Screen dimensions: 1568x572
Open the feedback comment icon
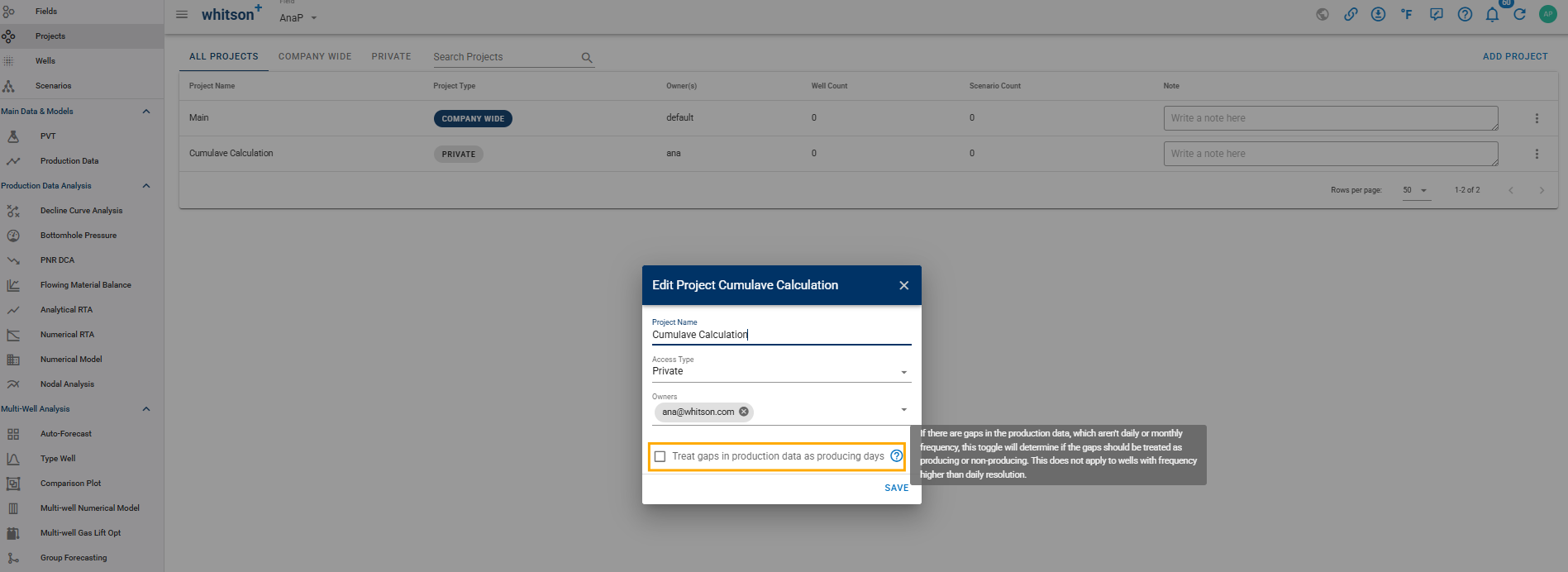click(1437, 14)
